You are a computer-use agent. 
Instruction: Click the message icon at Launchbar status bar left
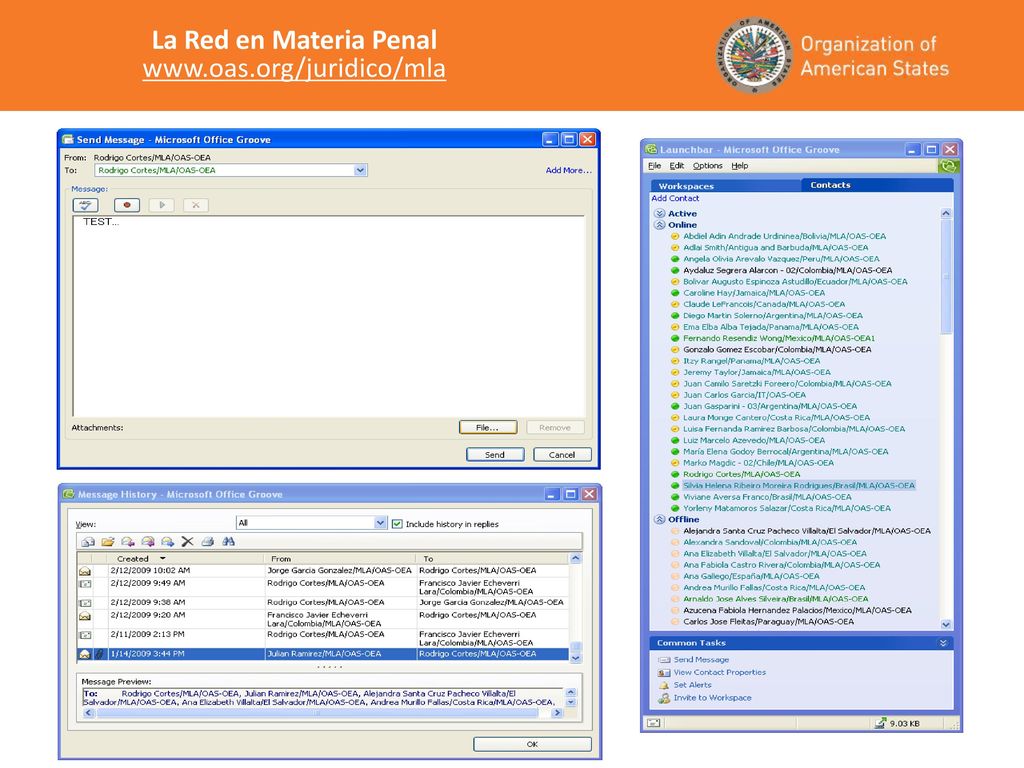[x=654, y=723]
